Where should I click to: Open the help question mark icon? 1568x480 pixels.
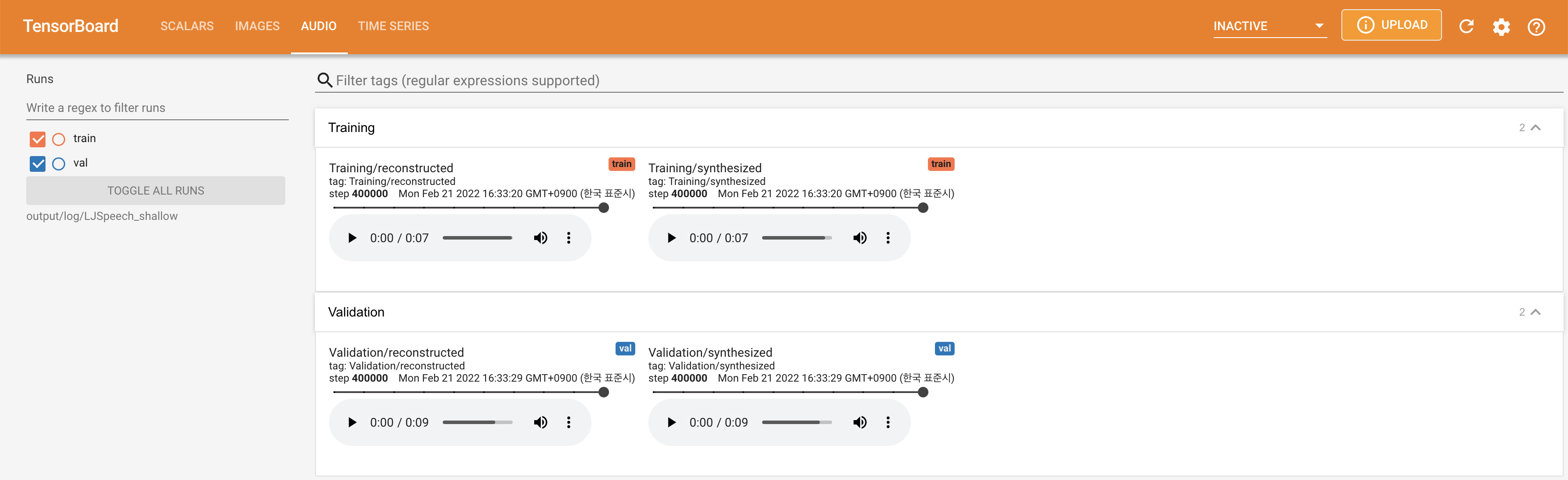[x=1536, y=27]
